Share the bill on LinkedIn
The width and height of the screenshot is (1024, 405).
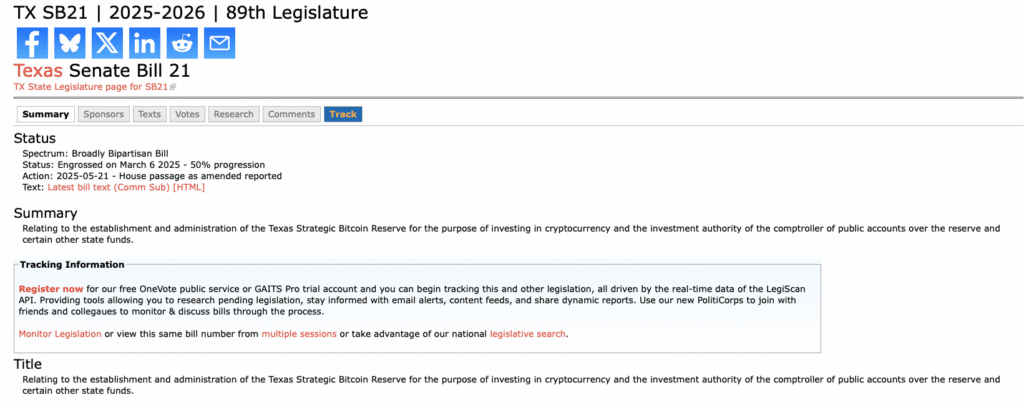(x=145, y=44)
